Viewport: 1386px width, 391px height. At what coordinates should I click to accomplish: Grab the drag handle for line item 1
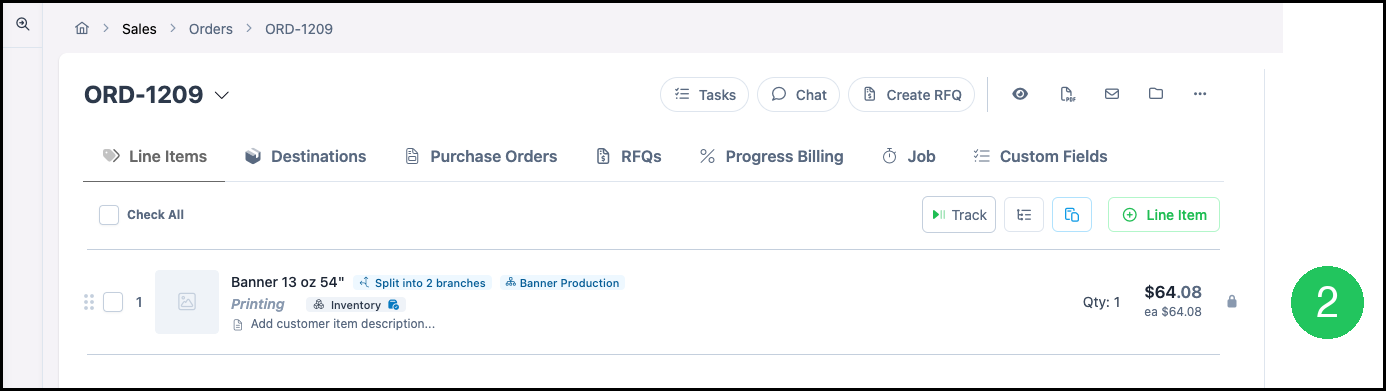pos(89,302)
